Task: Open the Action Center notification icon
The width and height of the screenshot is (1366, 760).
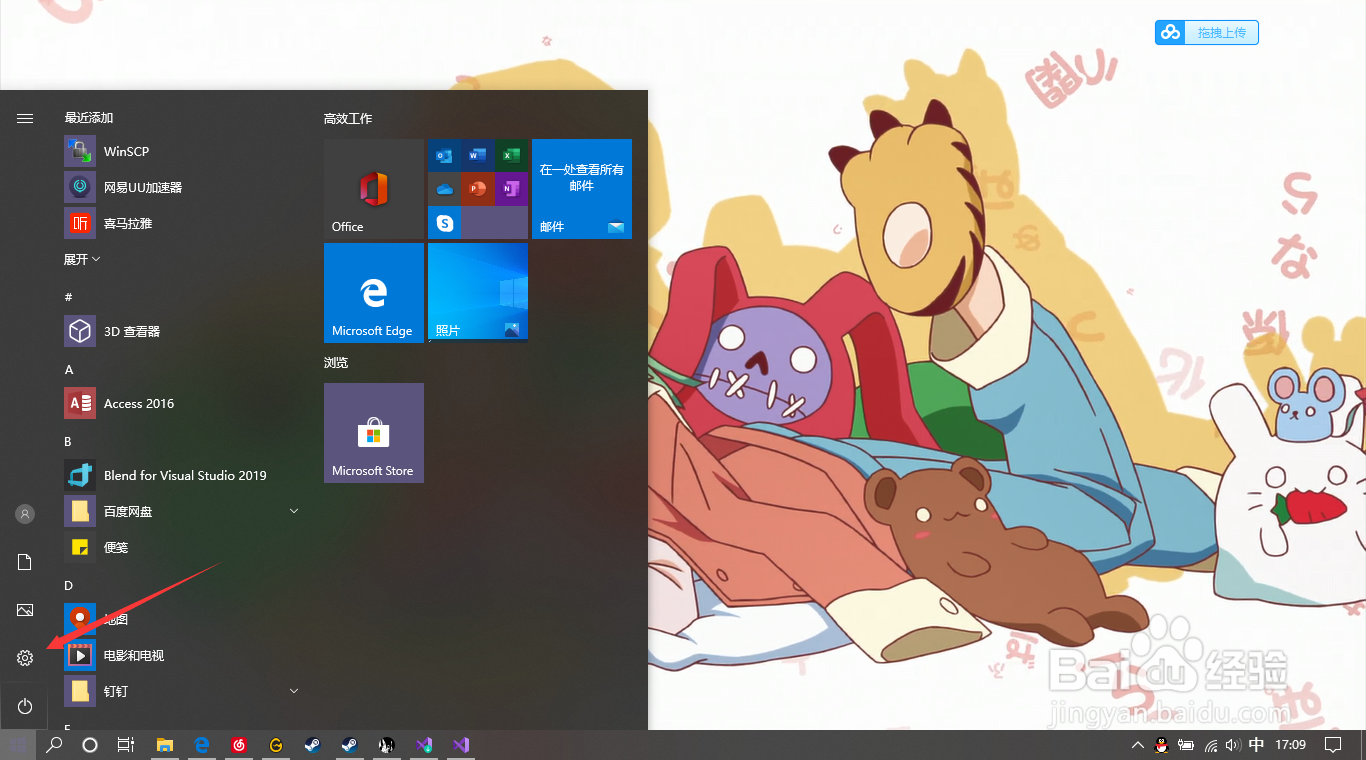Action: click(1333, 745)
